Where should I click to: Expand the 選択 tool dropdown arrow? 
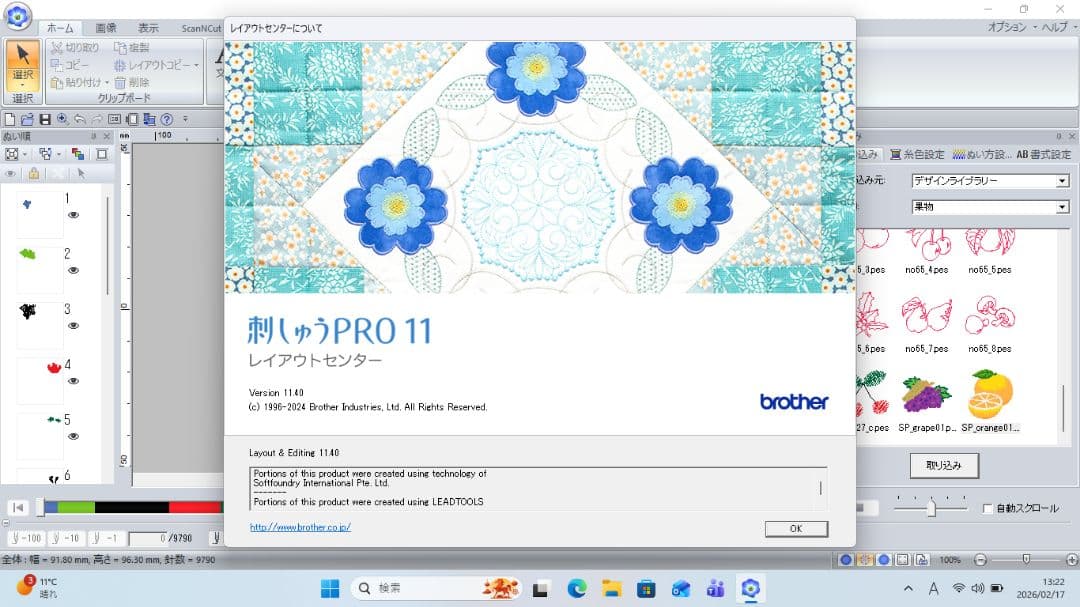pyautogui.click(x=23, y=85)
